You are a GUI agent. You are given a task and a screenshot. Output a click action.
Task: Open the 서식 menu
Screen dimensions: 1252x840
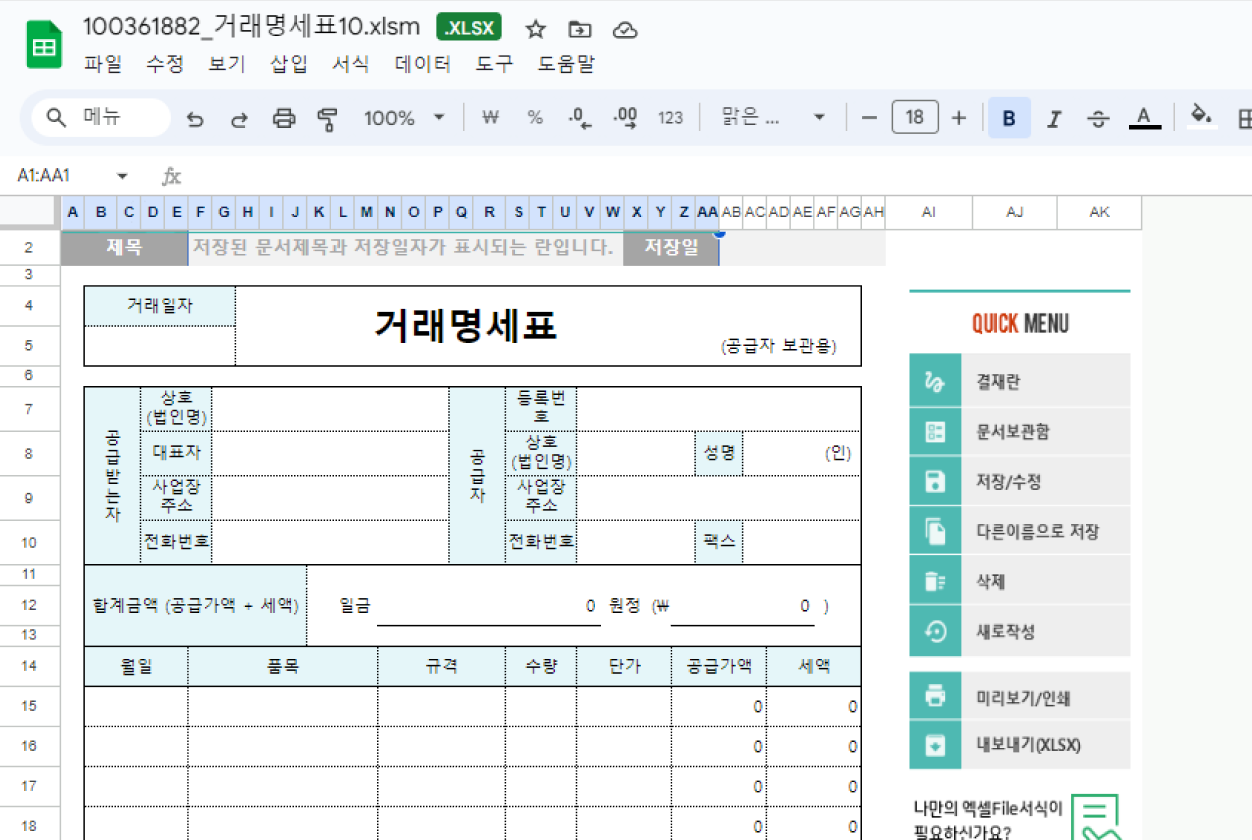351,65
